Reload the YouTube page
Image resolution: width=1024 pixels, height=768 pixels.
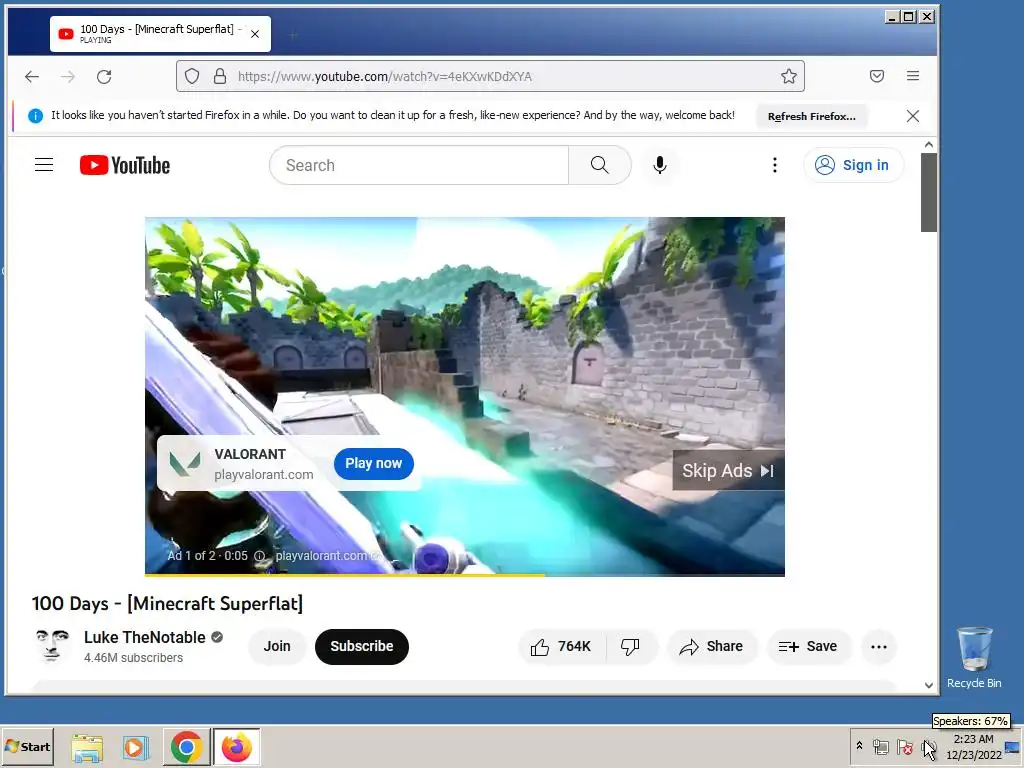point(104,76)
